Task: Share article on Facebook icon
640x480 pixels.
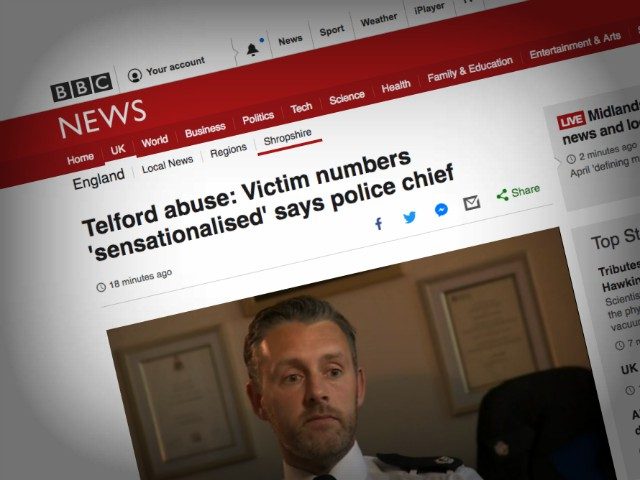Action: [379, 224]
